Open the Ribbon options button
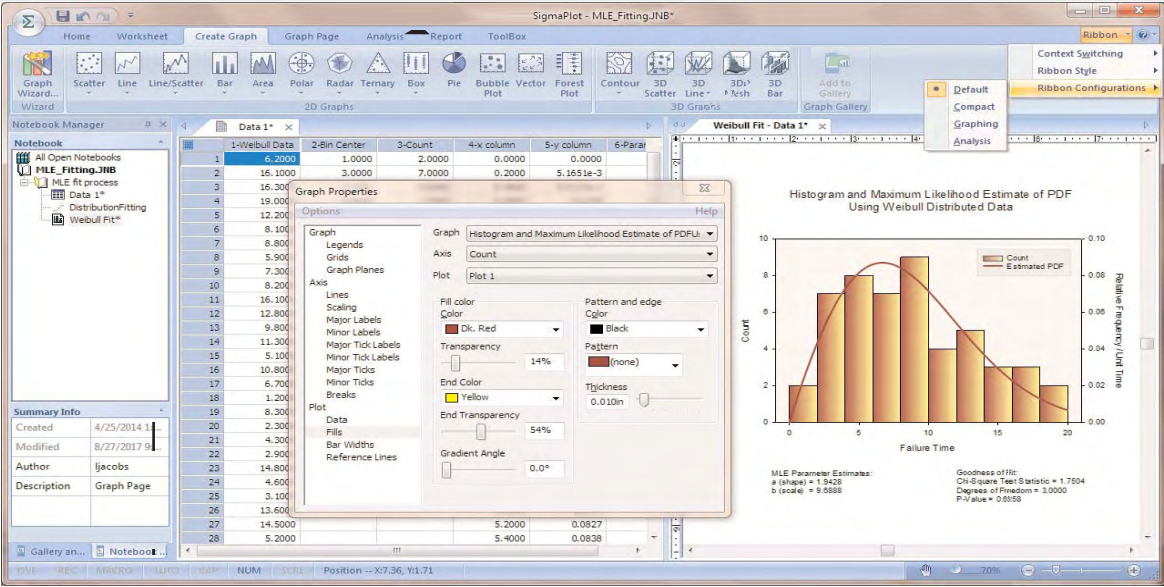The height and width of the screenshot is (587, 1164). point(1104,35)
